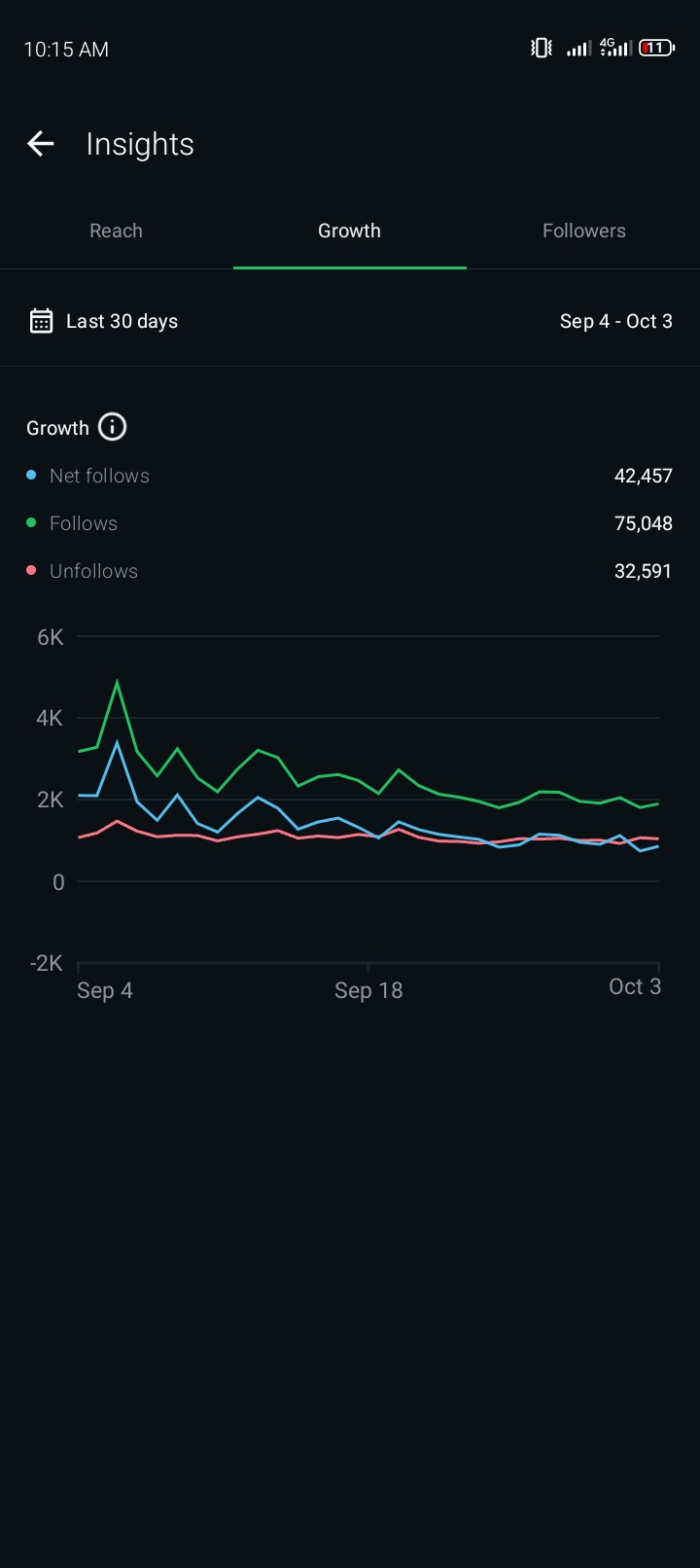Tap the vibrate mode status icon
Image resolution: width=700 pixels, height=1568 pixels.
click(x=542, y=48)
